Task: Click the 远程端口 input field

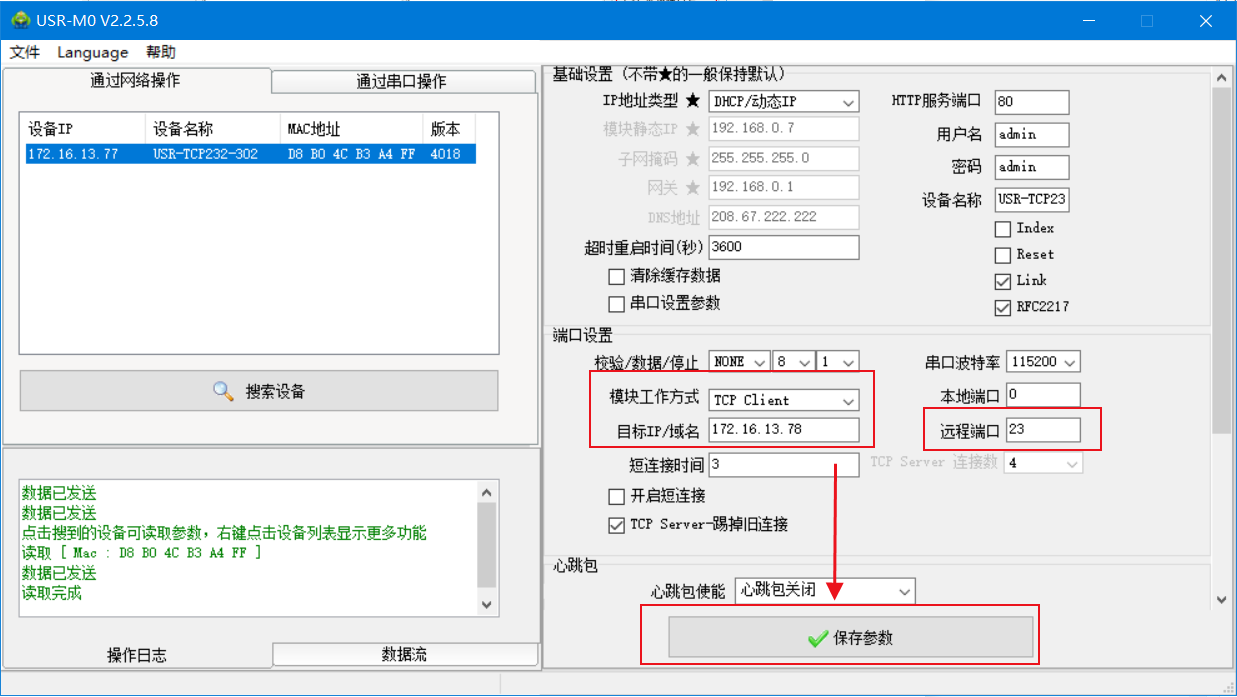Action: pyautogui.click(x=1042, y=429)
